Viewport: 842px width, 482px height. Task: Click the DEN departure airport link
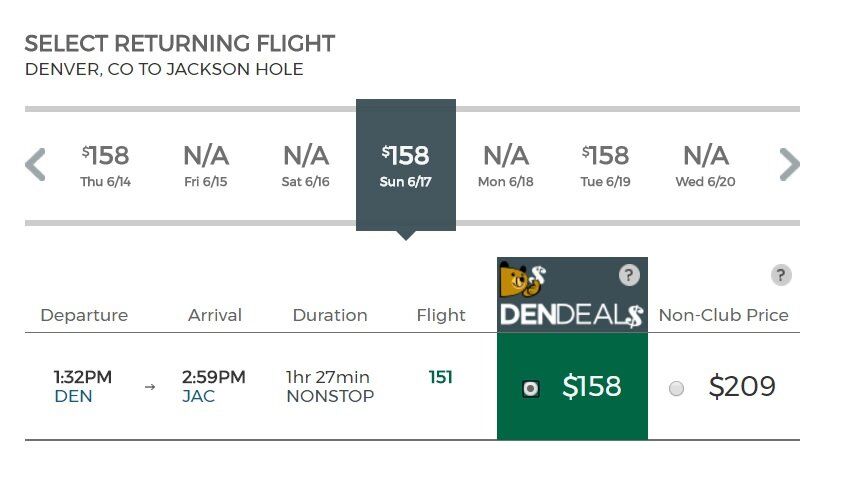(74, 396)
